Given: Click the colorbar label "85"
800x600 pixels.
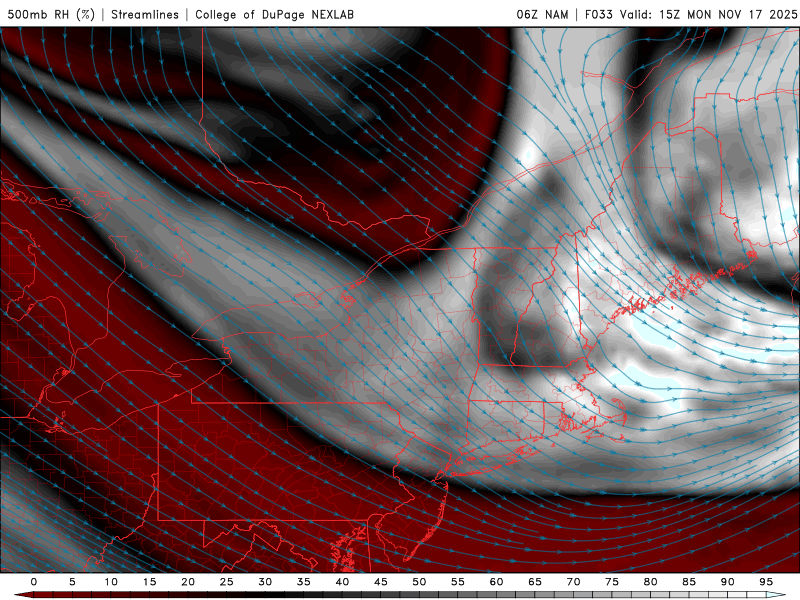Looking at the screenshot, I should click(689, 582).
